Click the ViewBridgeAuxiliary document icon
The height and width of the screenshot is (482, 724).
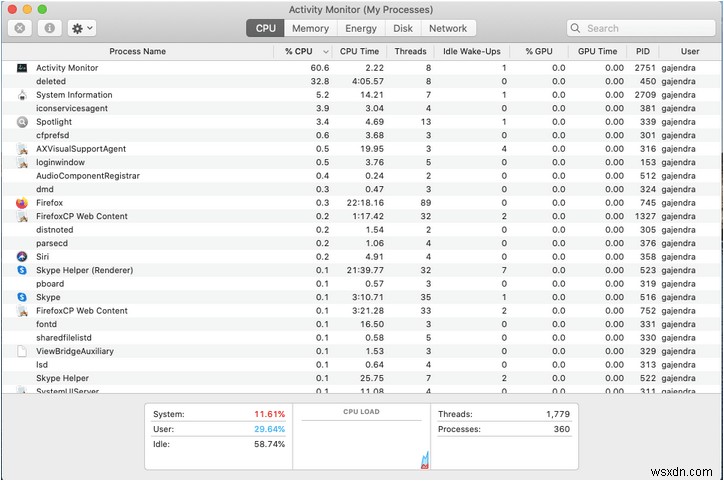click(x=22, y=351)
